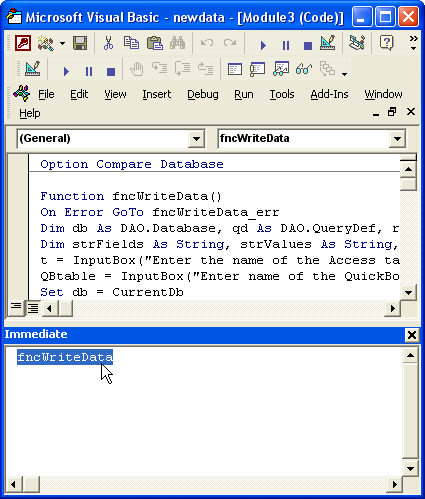Viewport: 425px width, 499px height.
Task: Switch to Procedure View button
Action: [16, 308]
